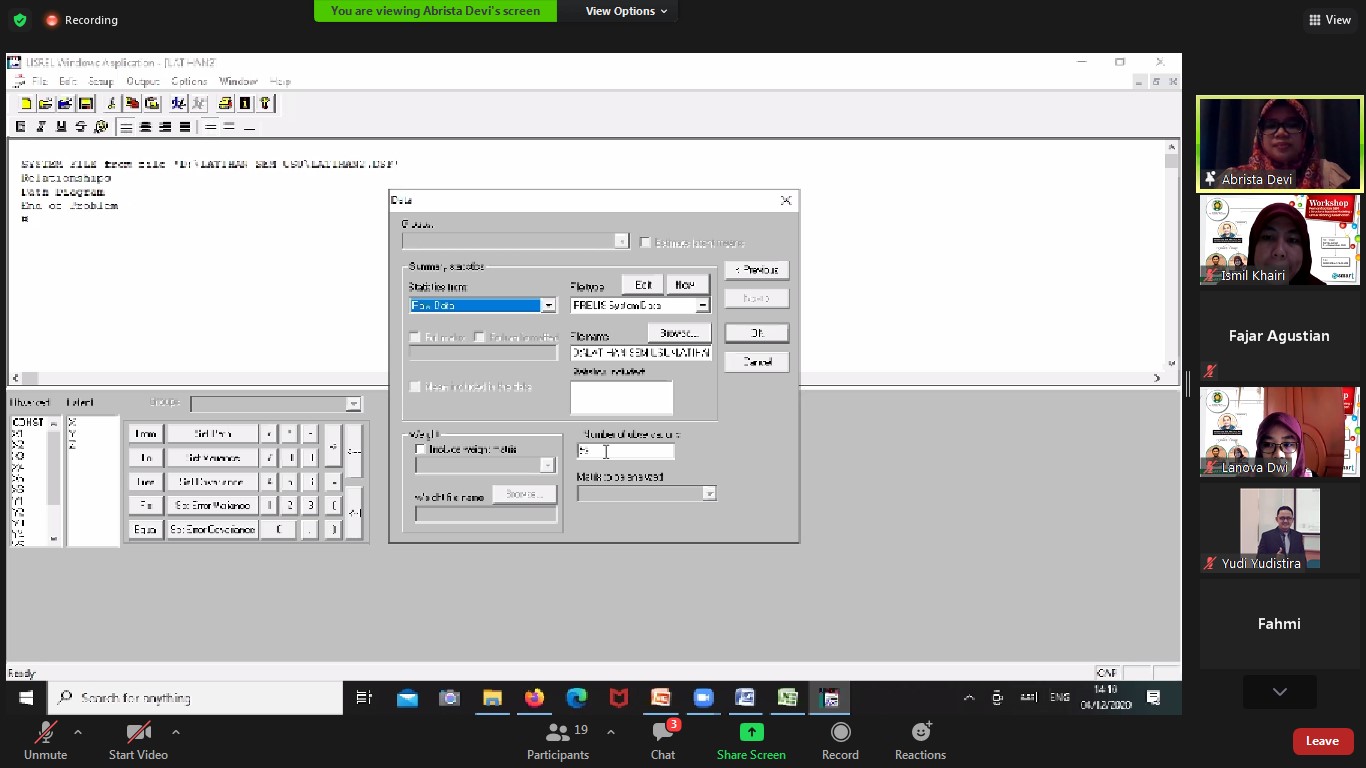Click the Set Error Variance button
The height and width of the screenshot is (768, 1366).
tap(211, 506)
